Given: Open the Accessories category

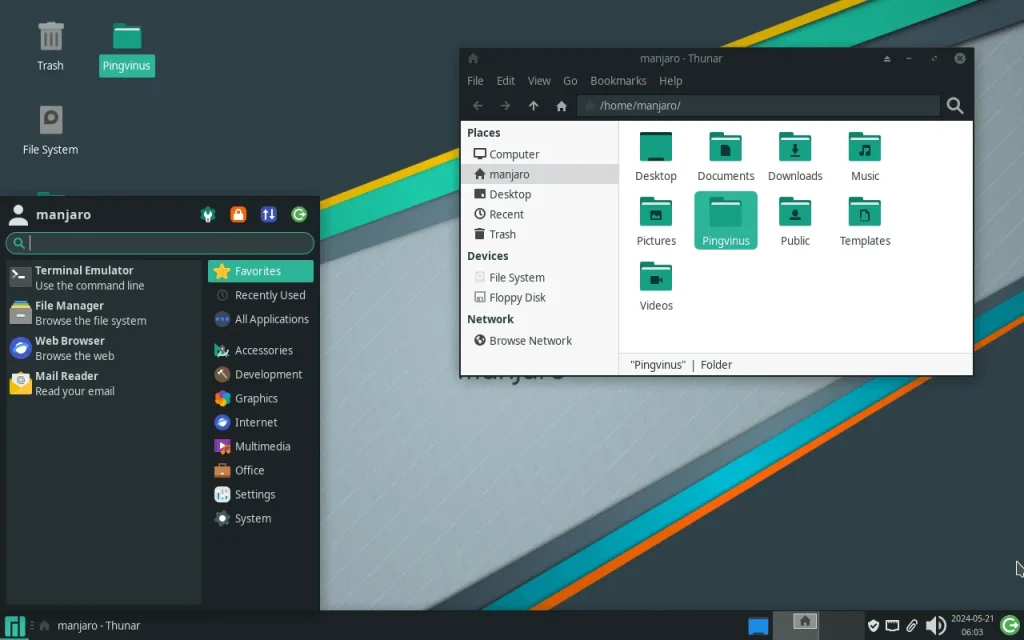Looking at the screenshot, I should point(261,351).
